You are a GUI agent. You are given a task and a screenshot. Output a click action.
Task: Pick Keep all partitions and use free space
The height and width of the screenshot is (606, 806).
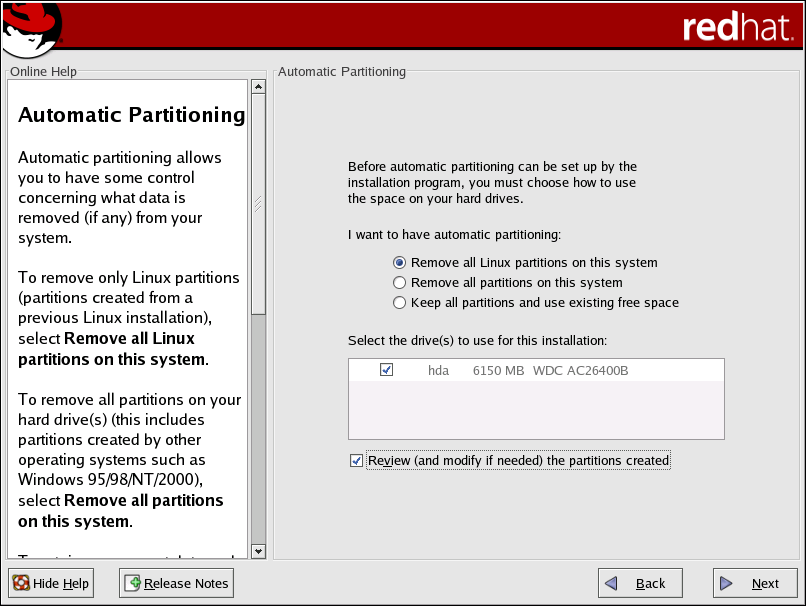[400, 303]
